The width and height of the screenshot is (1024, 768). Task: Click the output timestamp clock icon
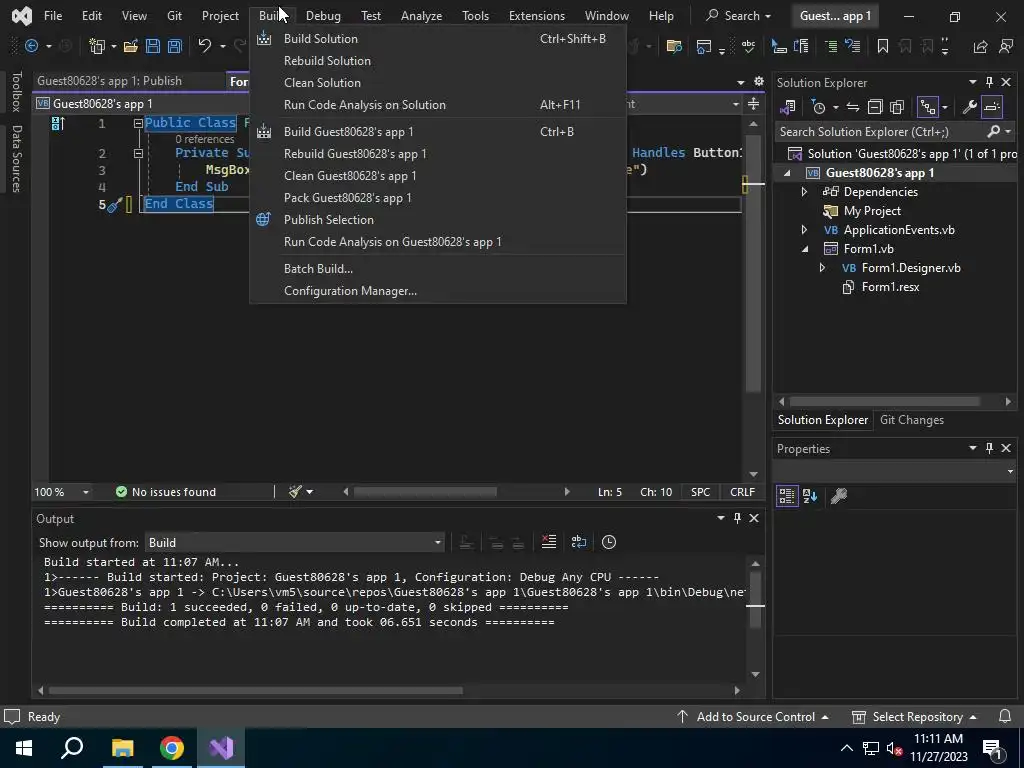(609, 542)
